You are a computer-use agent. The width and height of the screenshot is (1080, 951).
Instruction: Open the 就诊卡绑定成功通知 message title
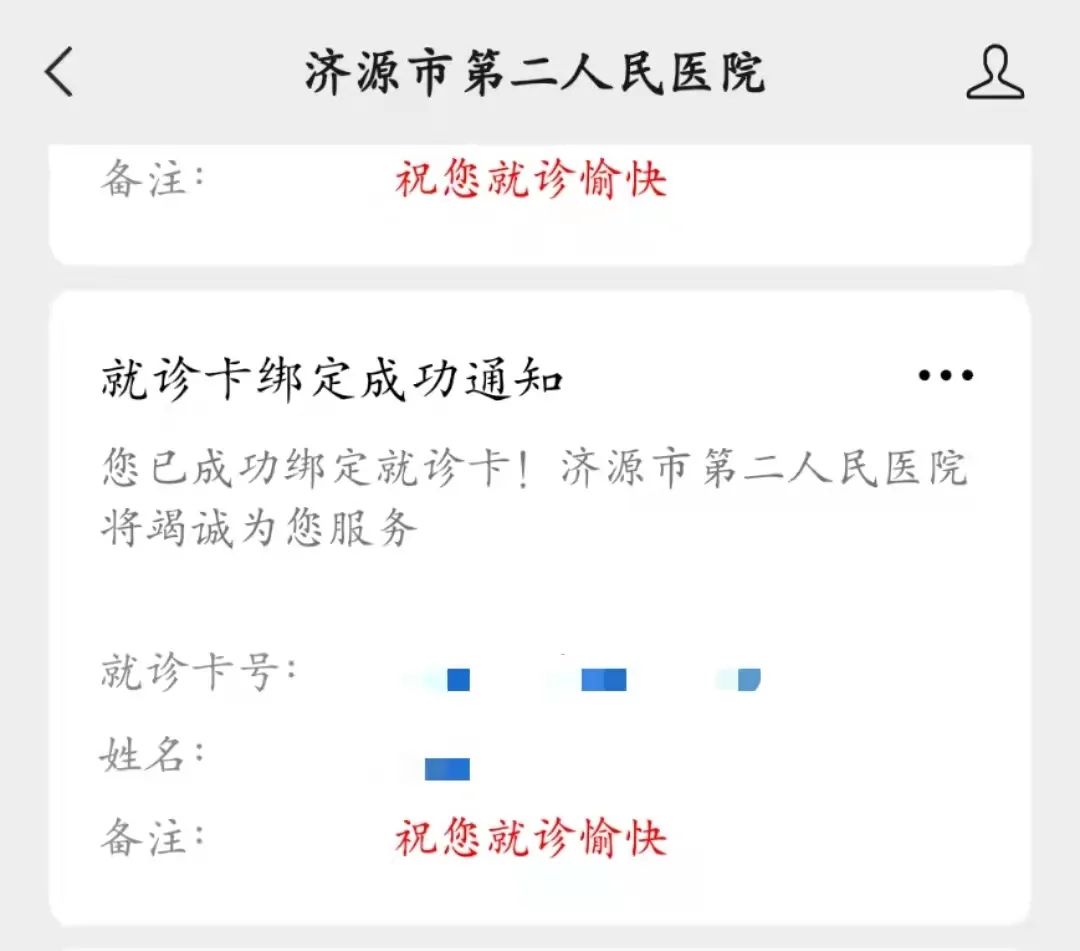pyautogui.click(x=332, y=379)
